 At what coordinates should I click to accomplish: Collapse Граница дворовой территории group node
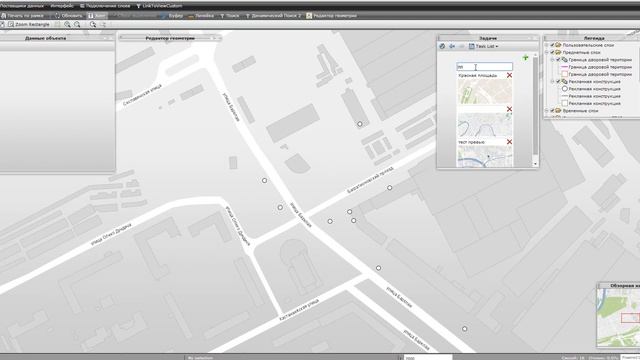click(x=553, y=60)
